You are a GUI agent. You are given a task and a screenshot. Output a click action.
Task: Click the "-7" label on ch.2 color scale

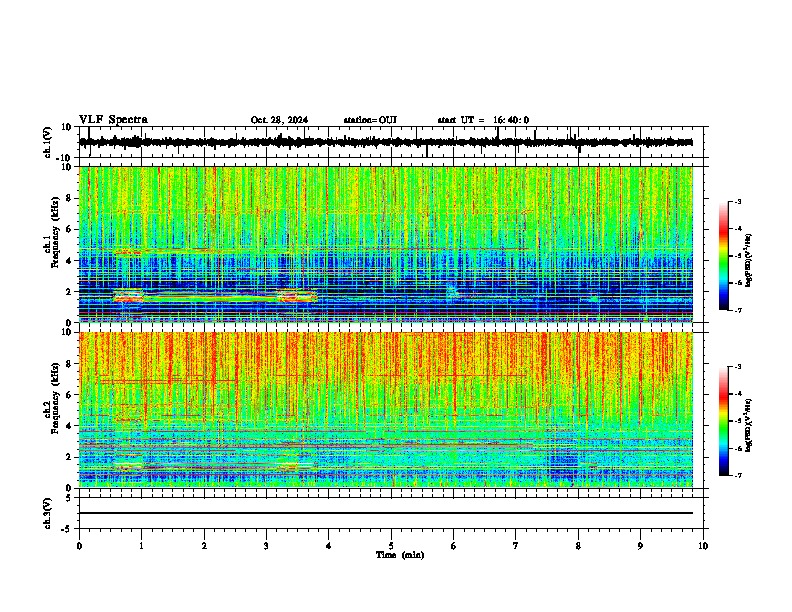(737, 476)
